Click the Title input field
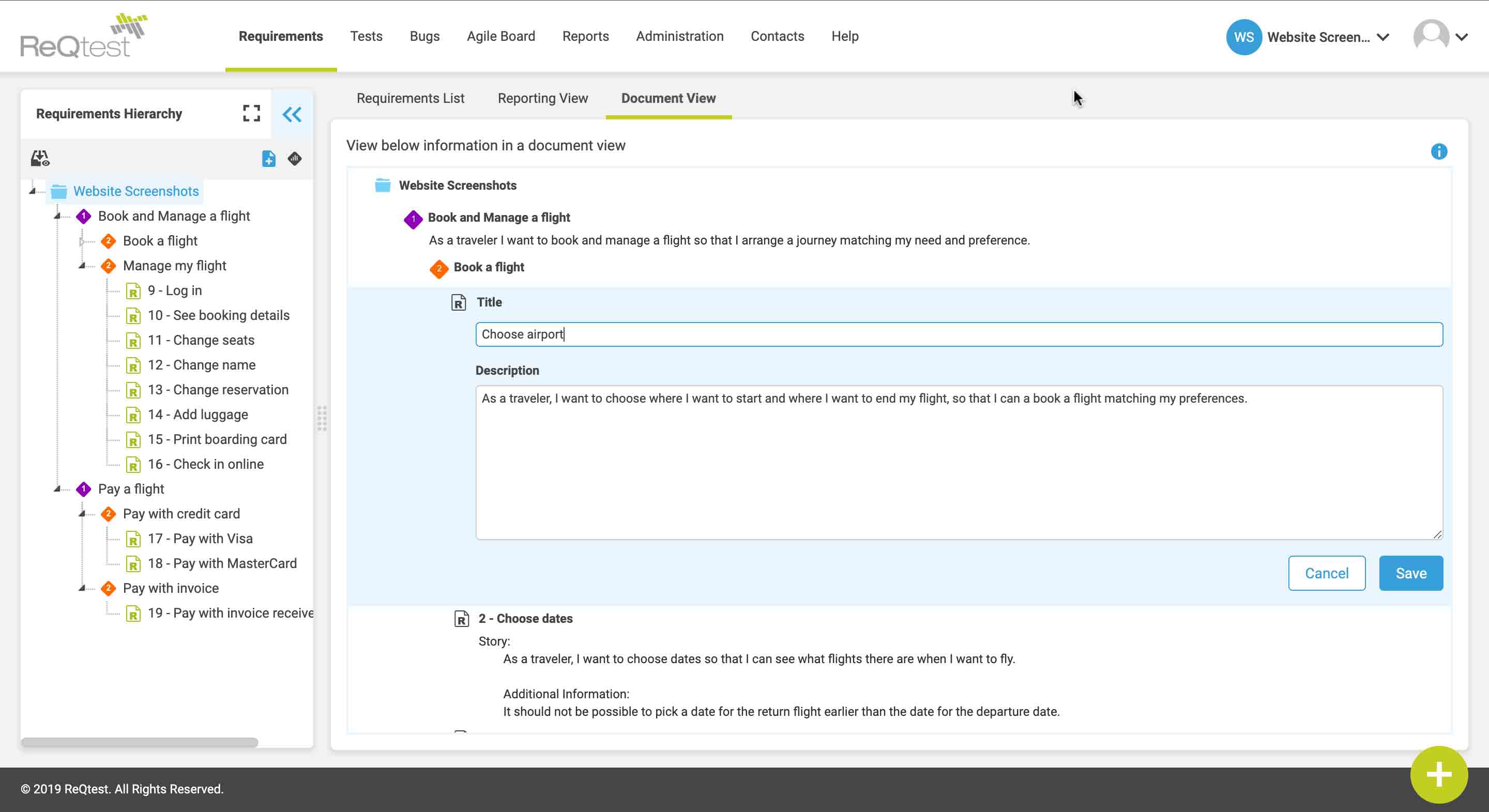The height and width of the screenshot is (812, 1489). point(959,334)
